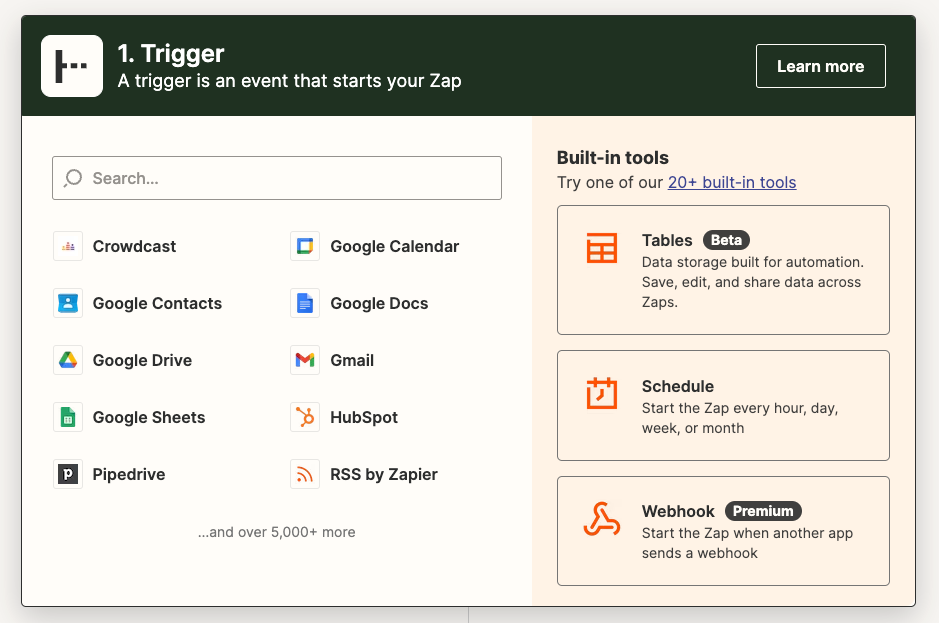
Task: Click the search magnifier icon
Action: pos(73,178)
